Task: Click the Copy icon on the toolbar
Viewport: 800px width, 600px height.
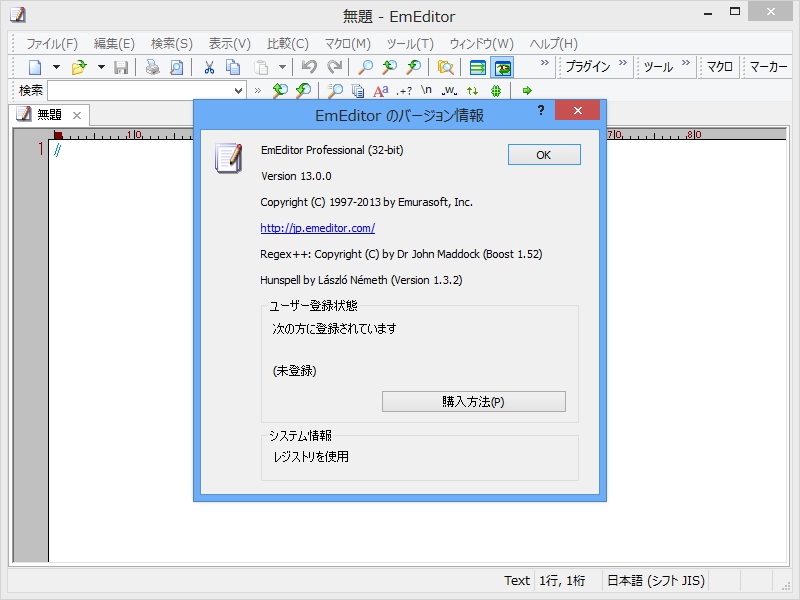Action: tap(232, 67)
